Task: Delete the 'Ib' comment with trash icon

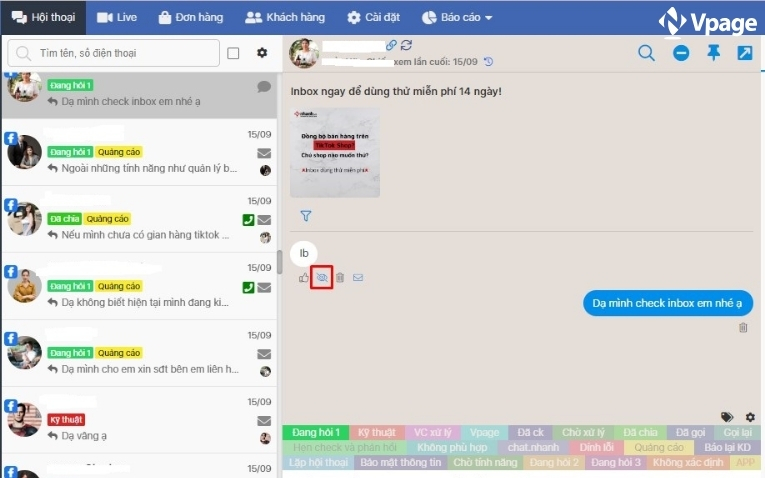Action: pos(340,278)
